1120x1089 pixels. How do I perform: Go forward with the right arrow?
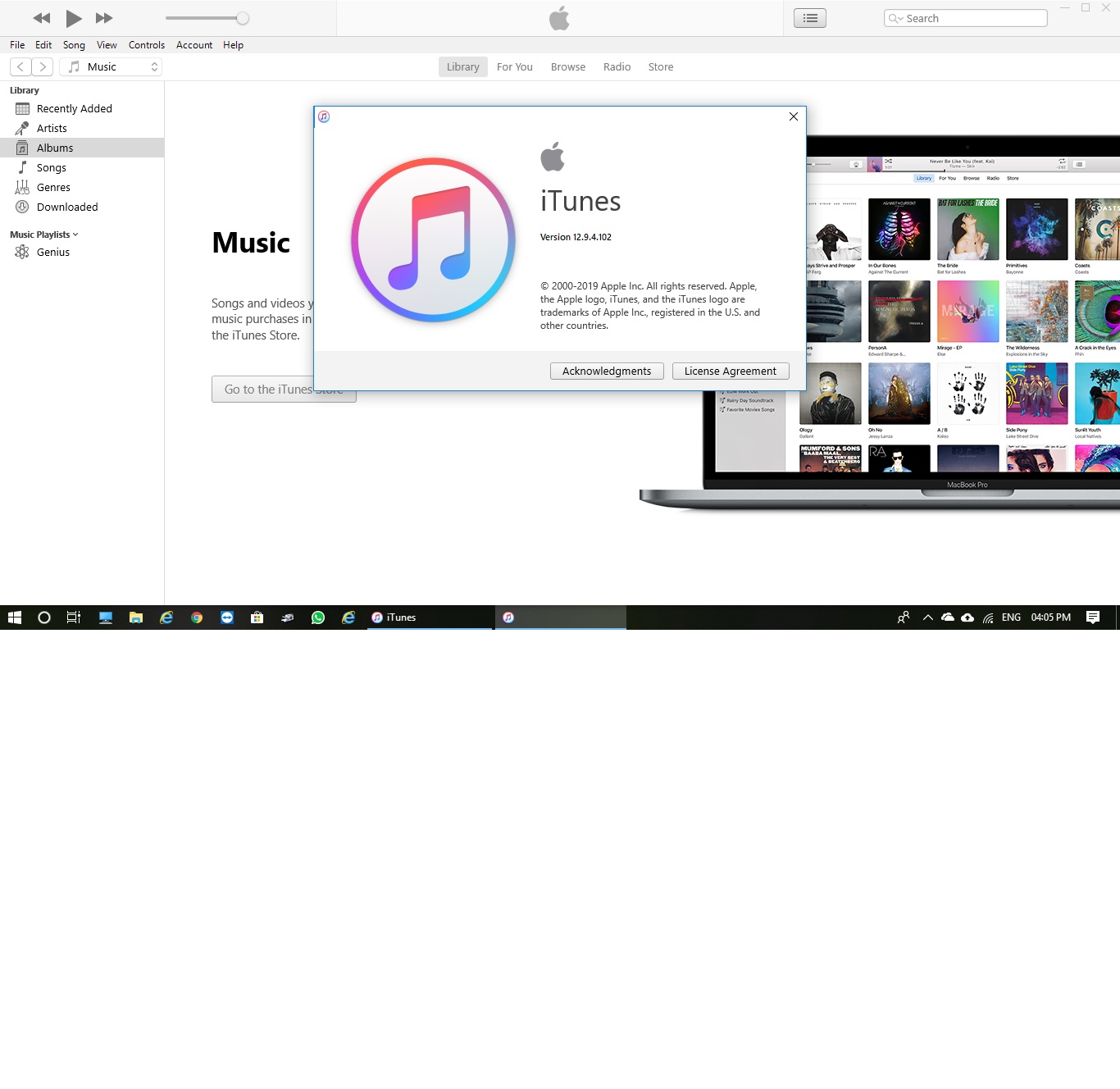click(43, 67)
